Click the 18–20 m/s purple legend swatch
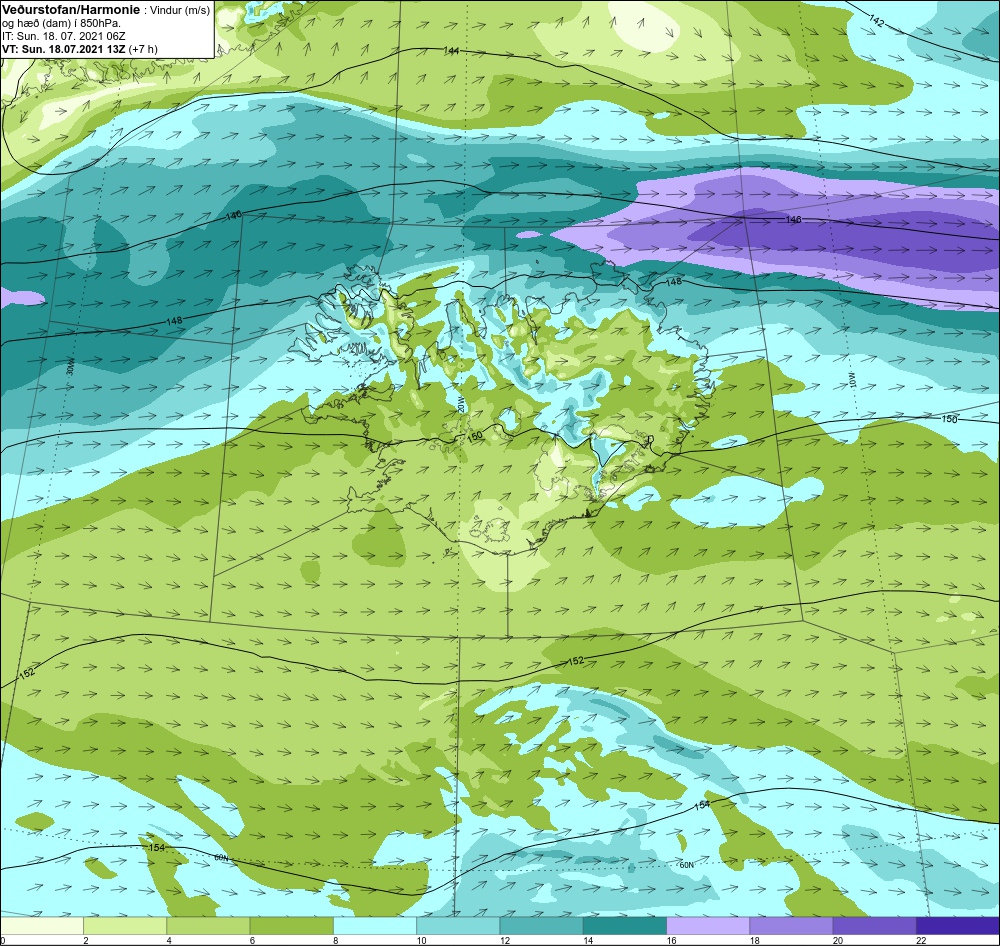 point(791,925)
